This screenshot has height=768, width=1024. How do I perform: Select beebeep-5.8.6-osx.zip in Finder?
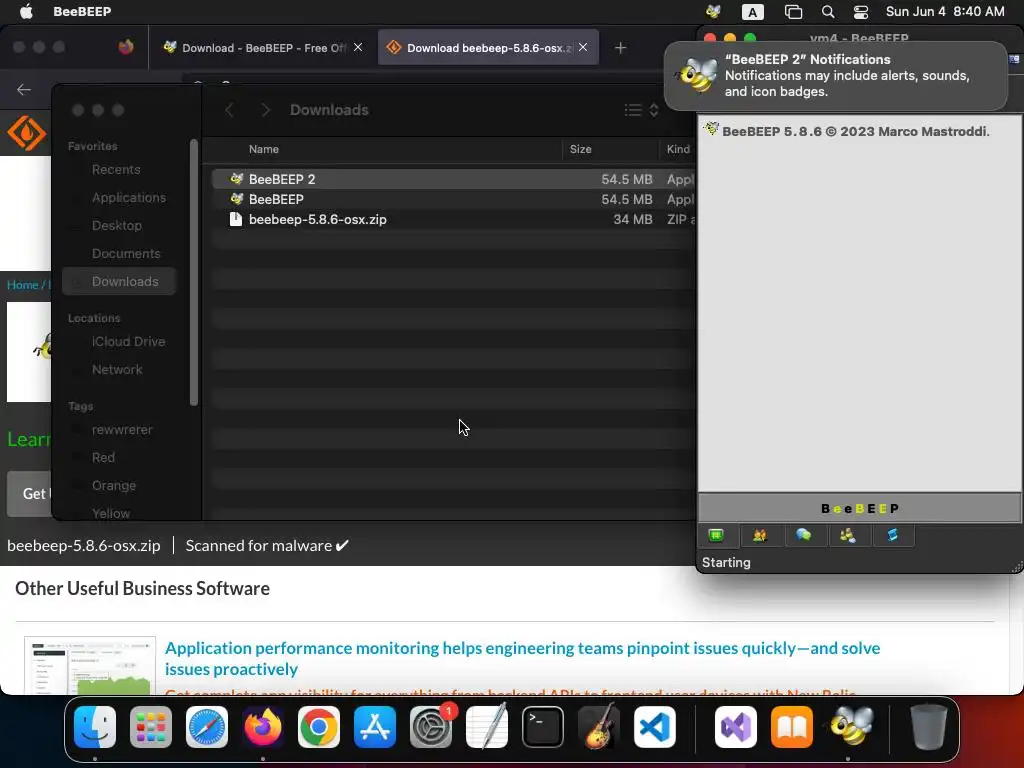point(453,219)
